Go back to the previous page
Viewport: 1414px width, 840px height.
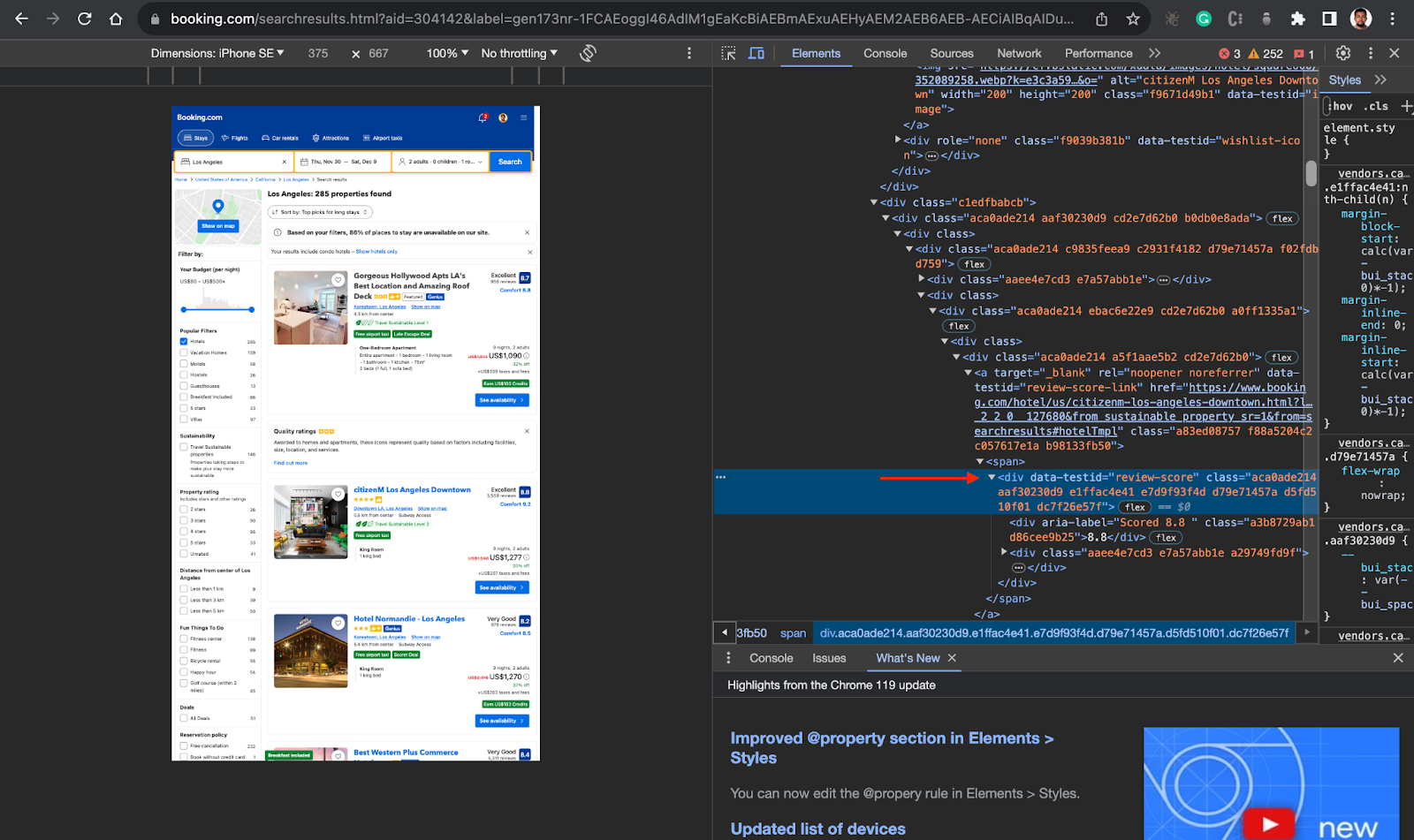(21, 18)
